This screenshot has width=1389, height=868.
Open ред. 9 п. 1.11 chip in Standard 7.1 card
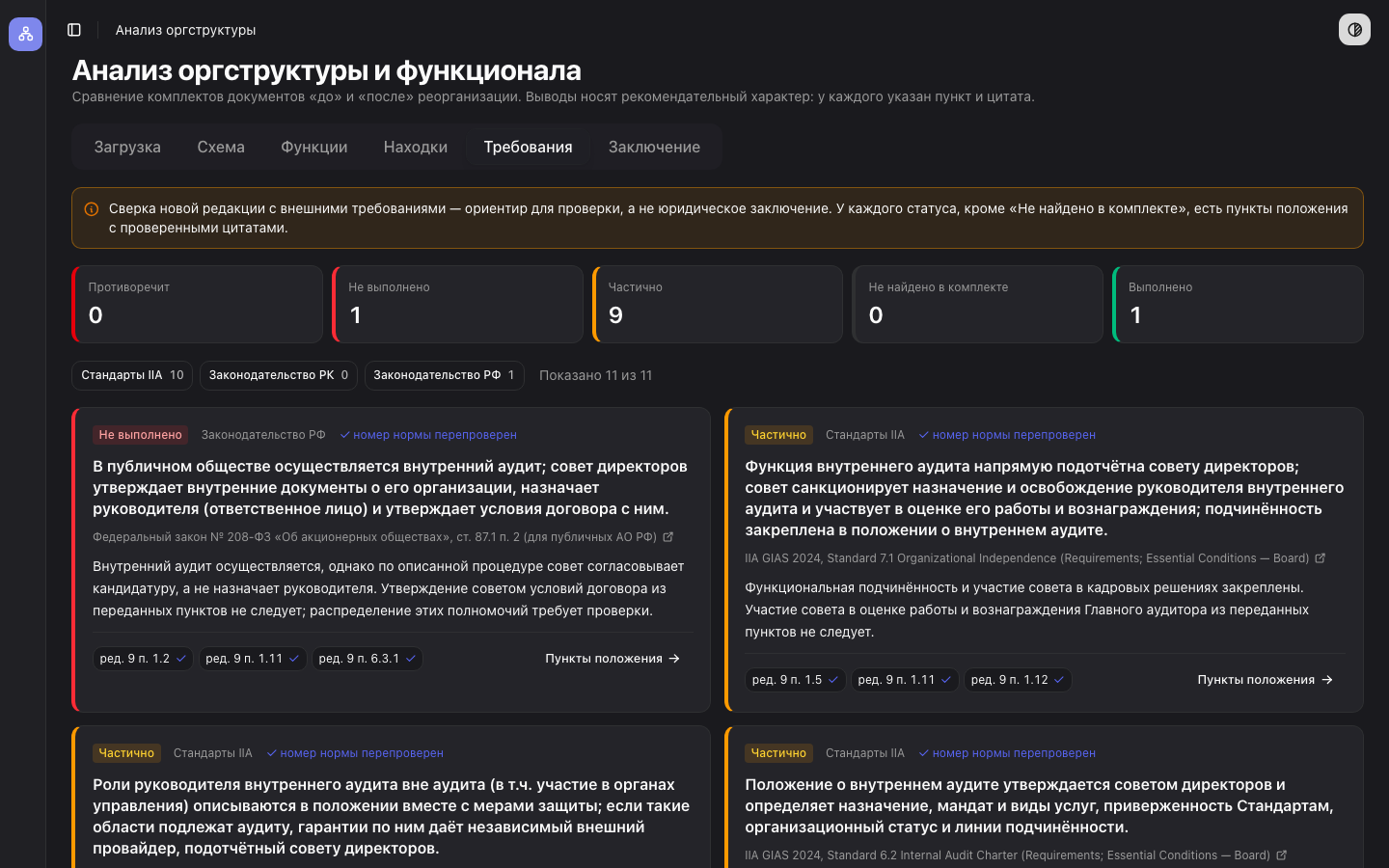(905, 680)
